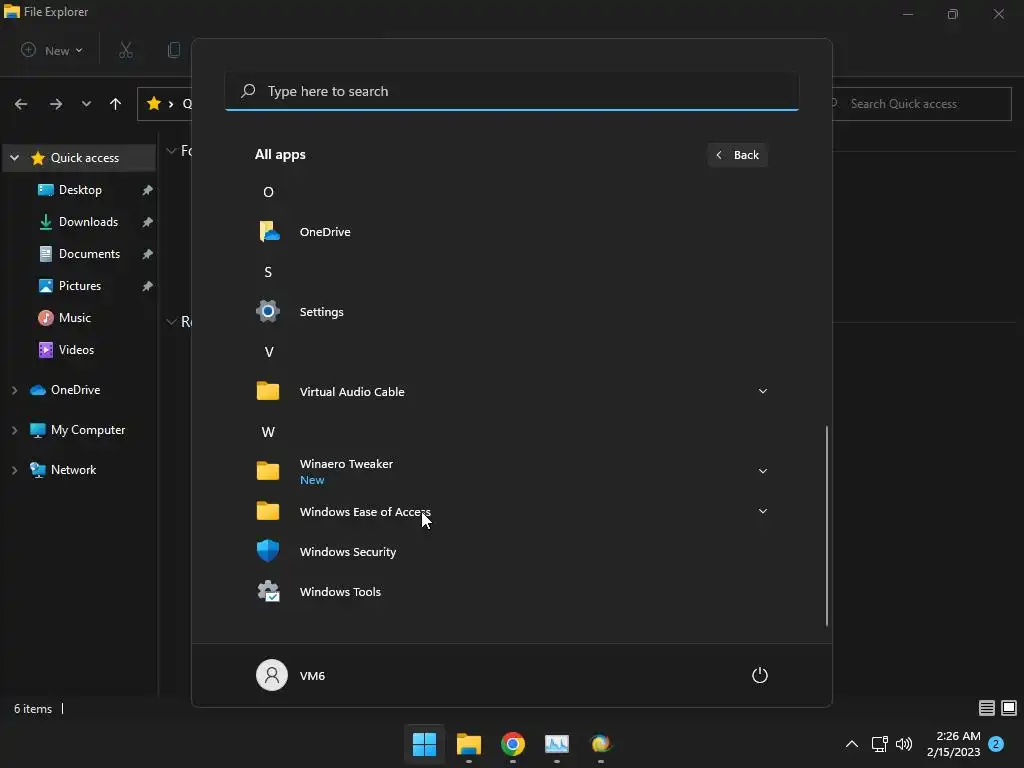Go forward in File Explorer navigation

coord(56,104)
